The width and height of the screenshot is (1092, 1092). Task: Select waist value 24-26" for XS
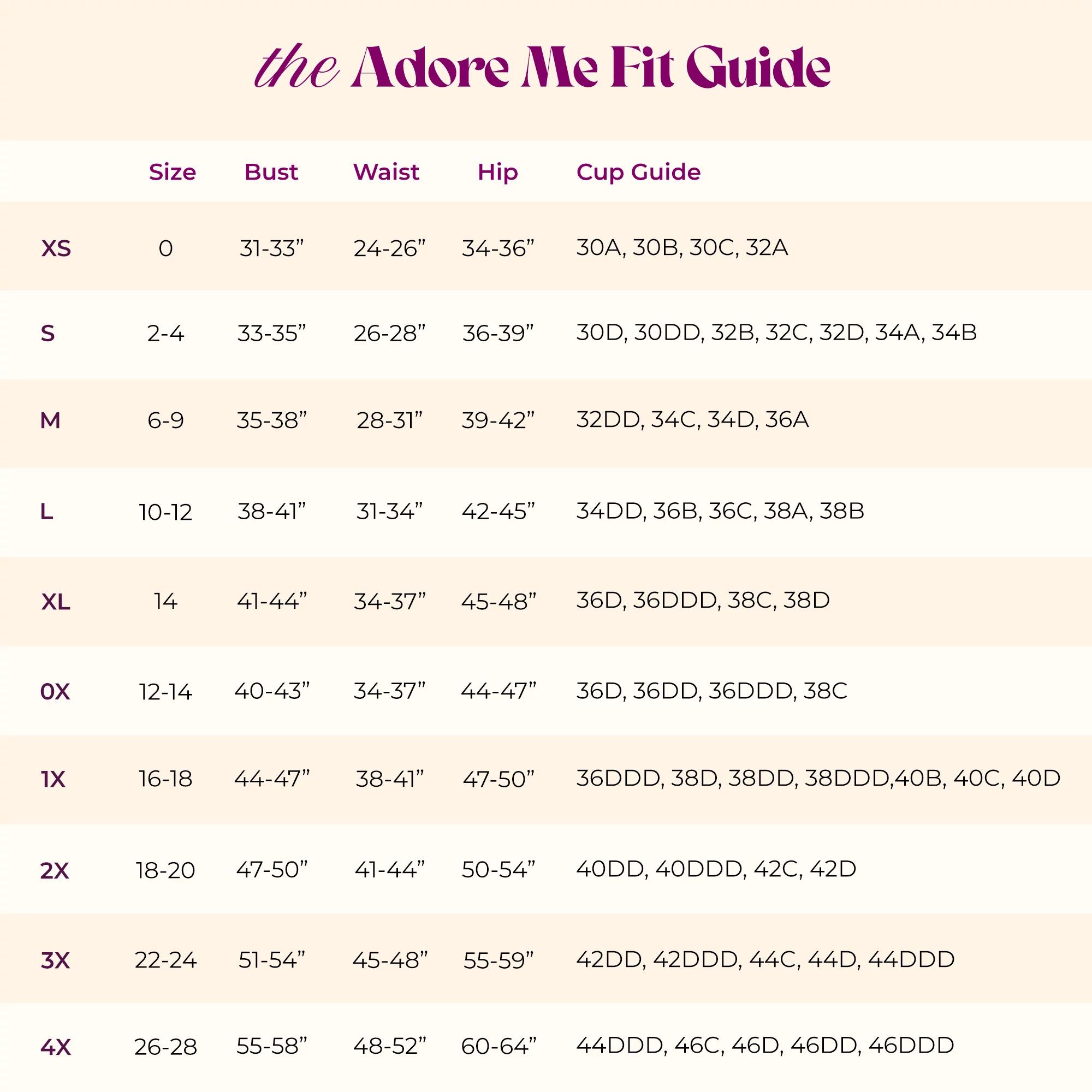389,248
